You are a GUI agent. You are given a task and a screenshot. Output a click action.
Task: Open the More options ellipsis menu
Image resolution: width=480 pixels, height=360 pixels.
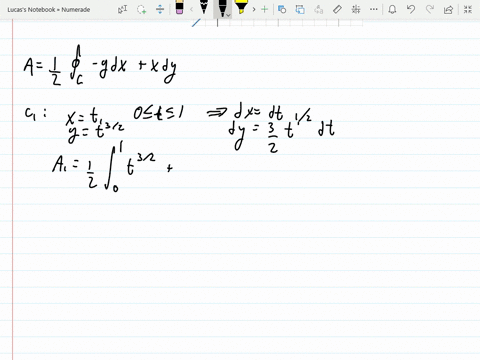click(x=374, y=9)
